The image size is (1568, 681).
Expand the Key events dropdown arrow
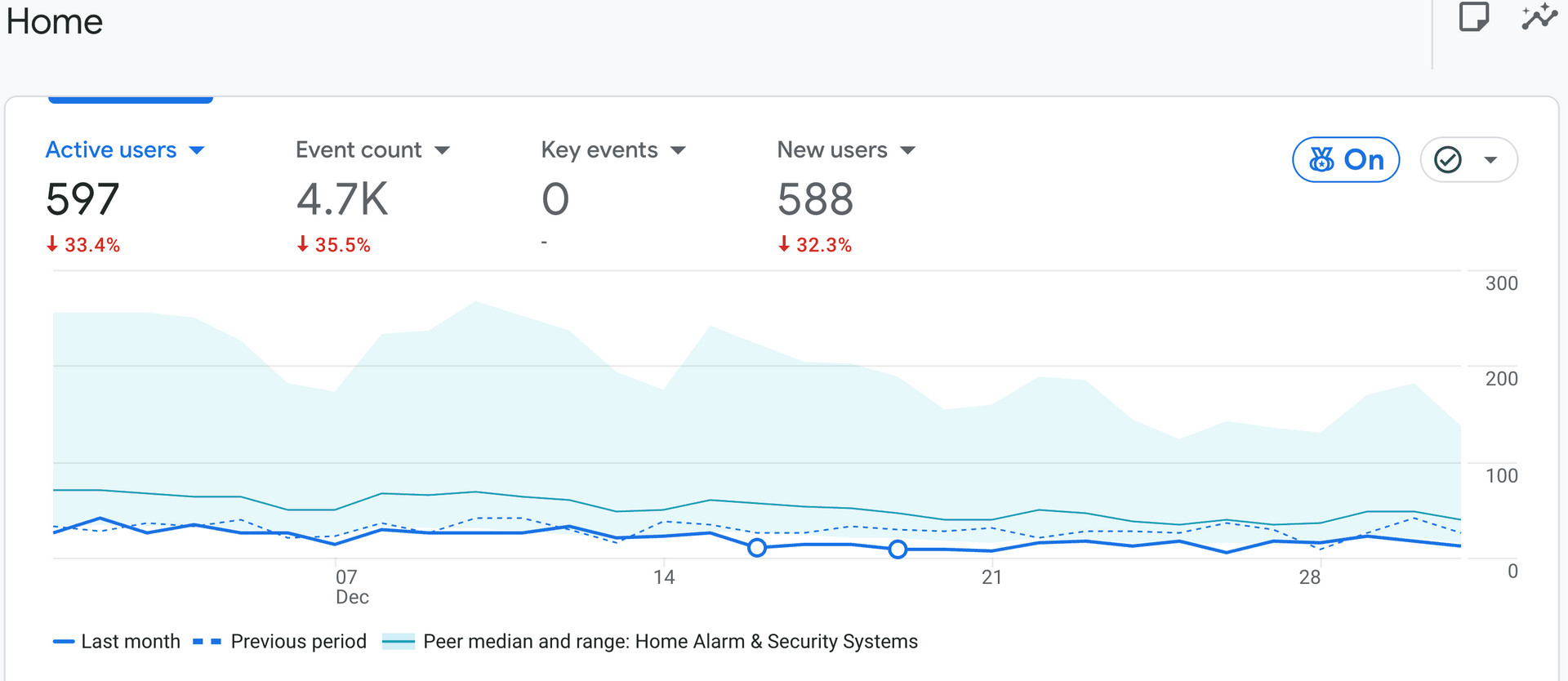point(678,150)
